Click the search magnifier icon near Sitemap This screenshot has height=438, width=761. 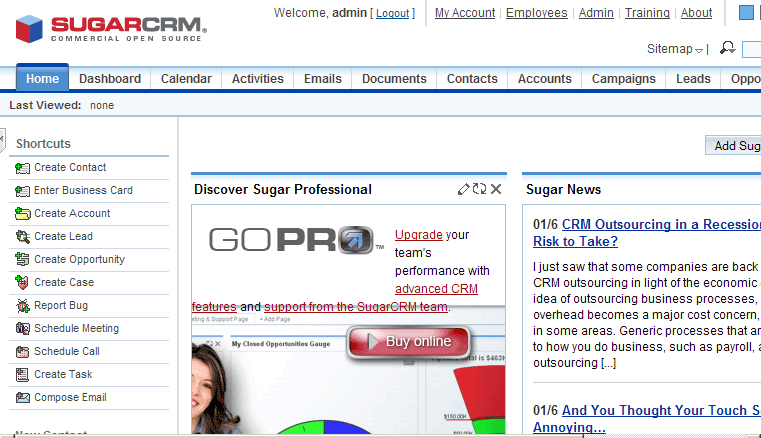[727, 48]
